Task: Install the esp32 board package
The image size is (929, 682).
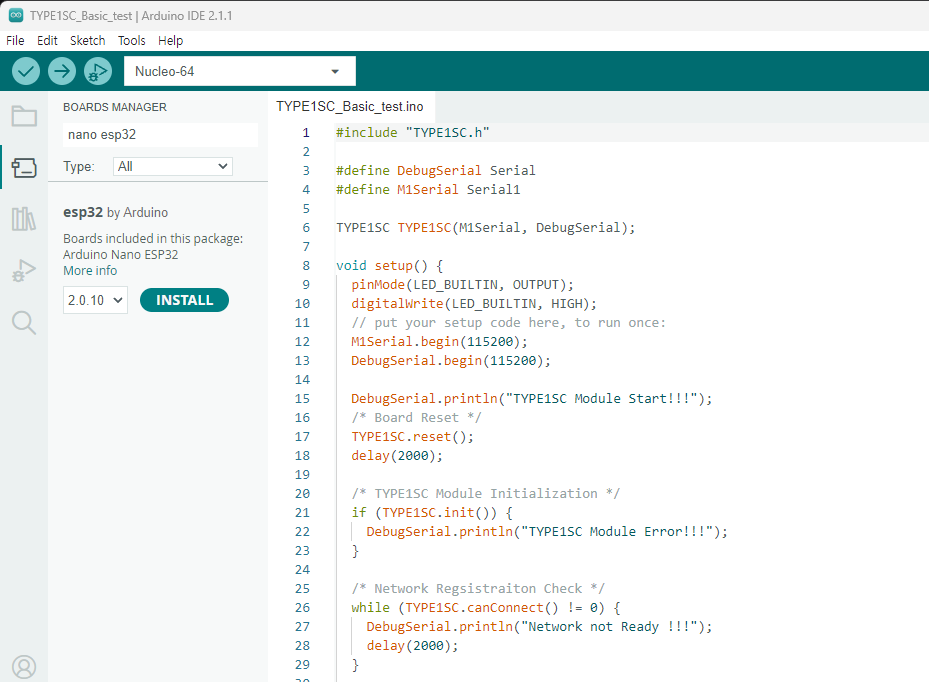Action: [184, 300]
